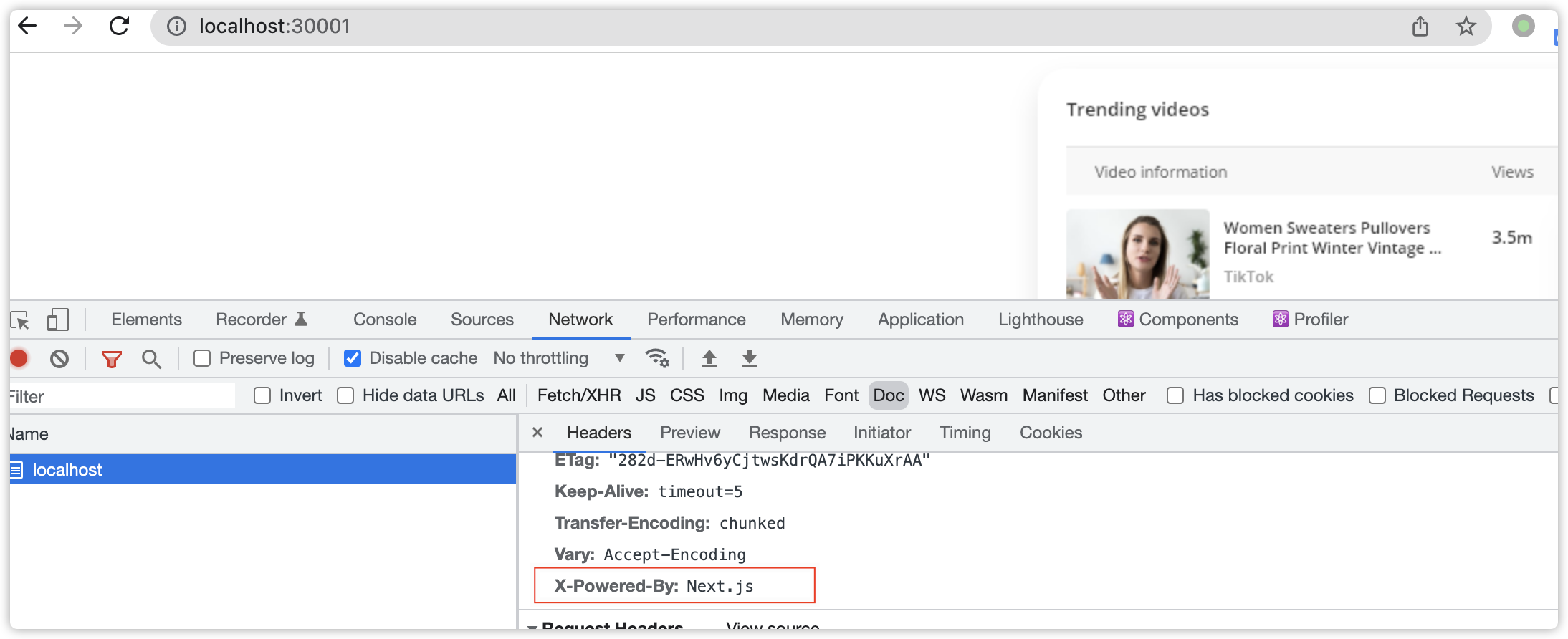The image size is (1568, 639).
Task: Filter requests by Fetch/XHR
Action: click(579, 395)
